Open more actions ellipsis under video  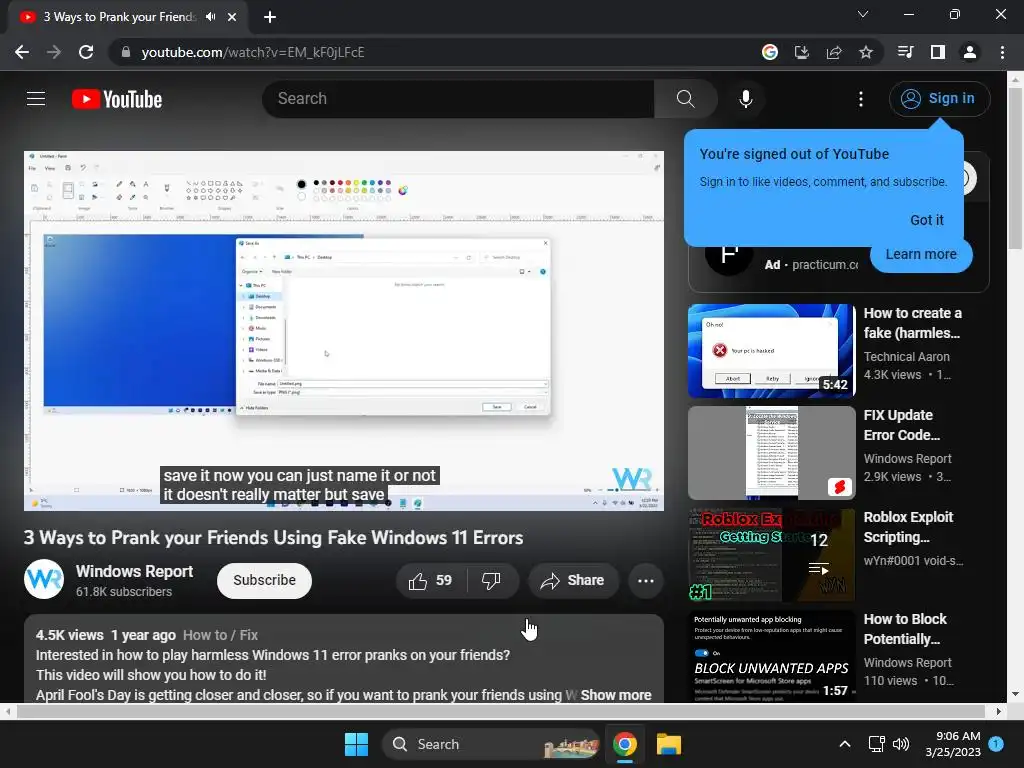pos(645,581)
